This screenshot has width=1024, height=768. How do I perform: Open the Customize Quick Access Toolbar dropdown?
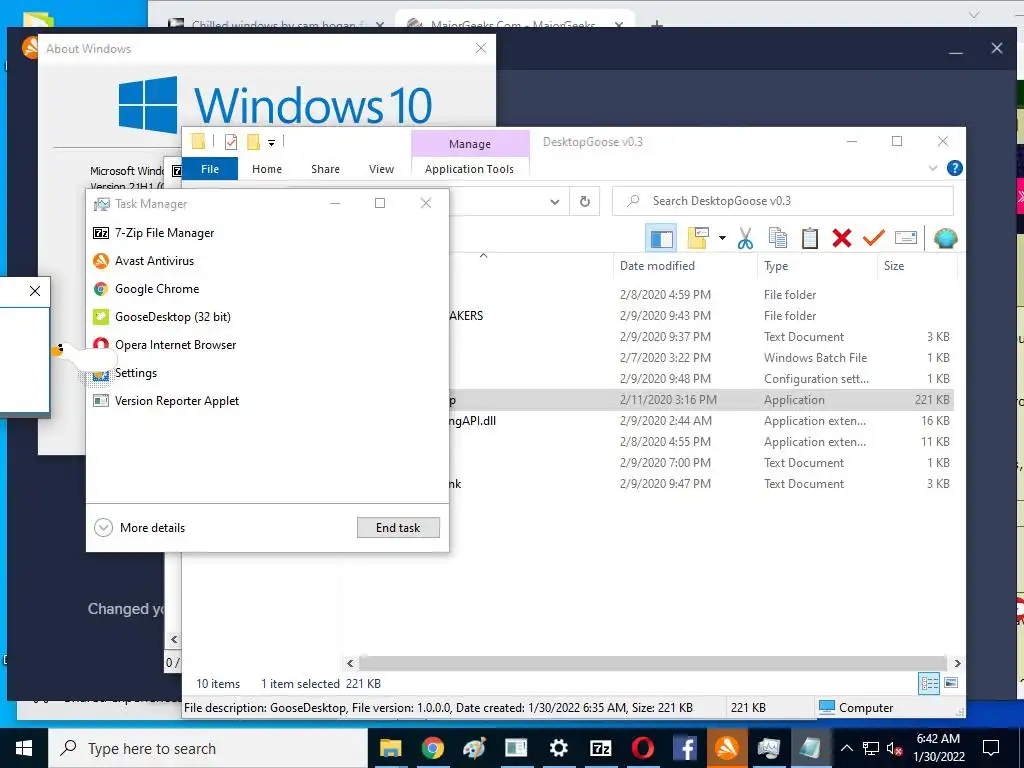[x=271, y=142]
